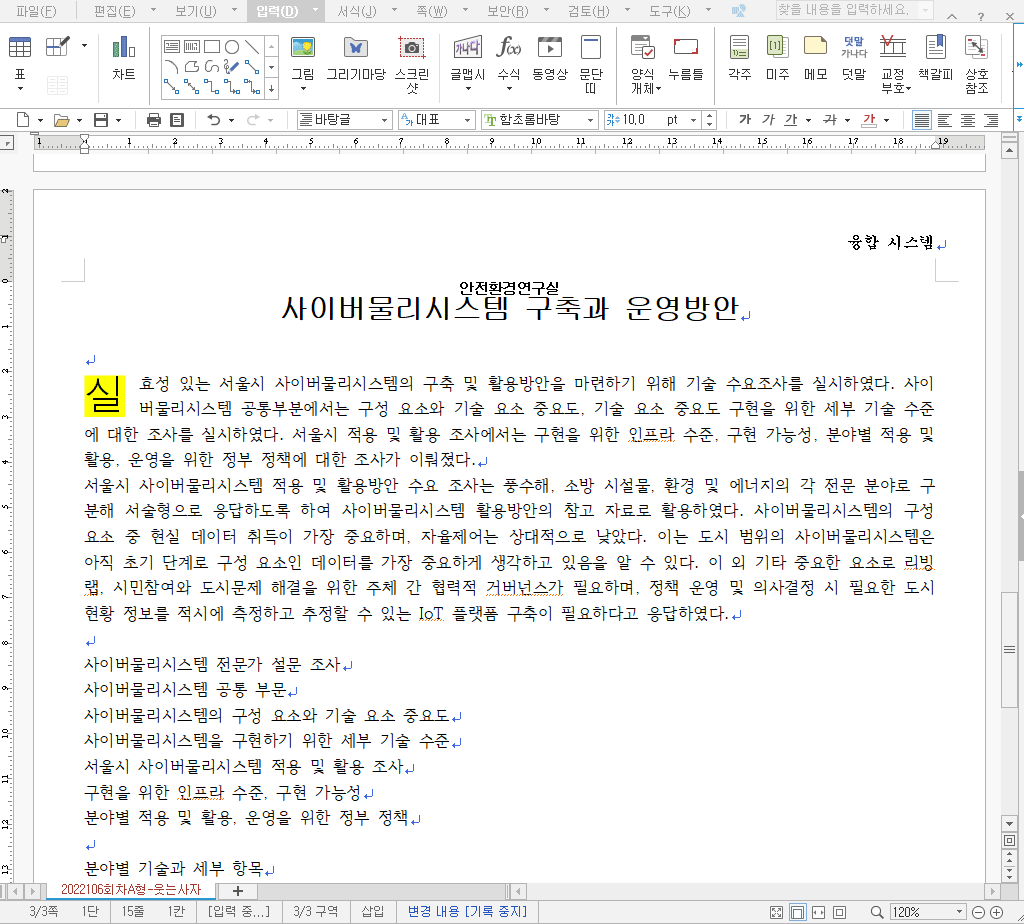1024x924 pixels.
Task: Click the open folder icon
Action: click(61, 119)
